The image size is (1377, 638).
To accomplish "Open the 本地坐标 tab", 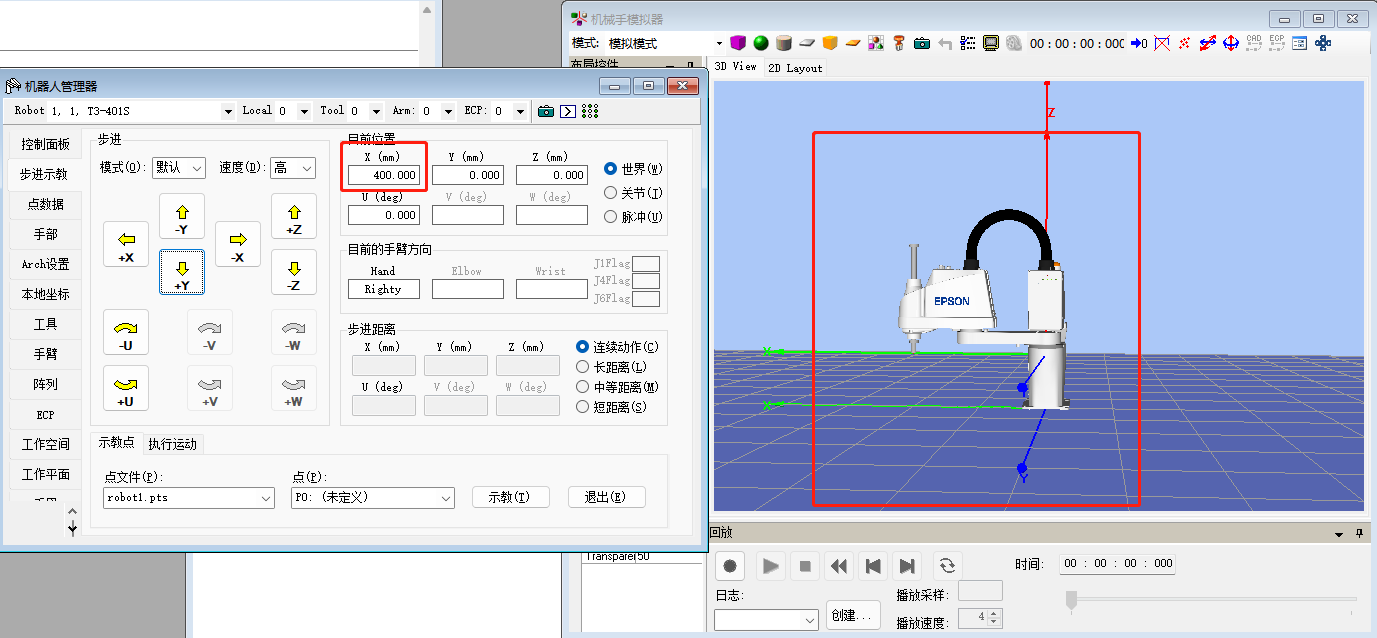I will point(45,294).
